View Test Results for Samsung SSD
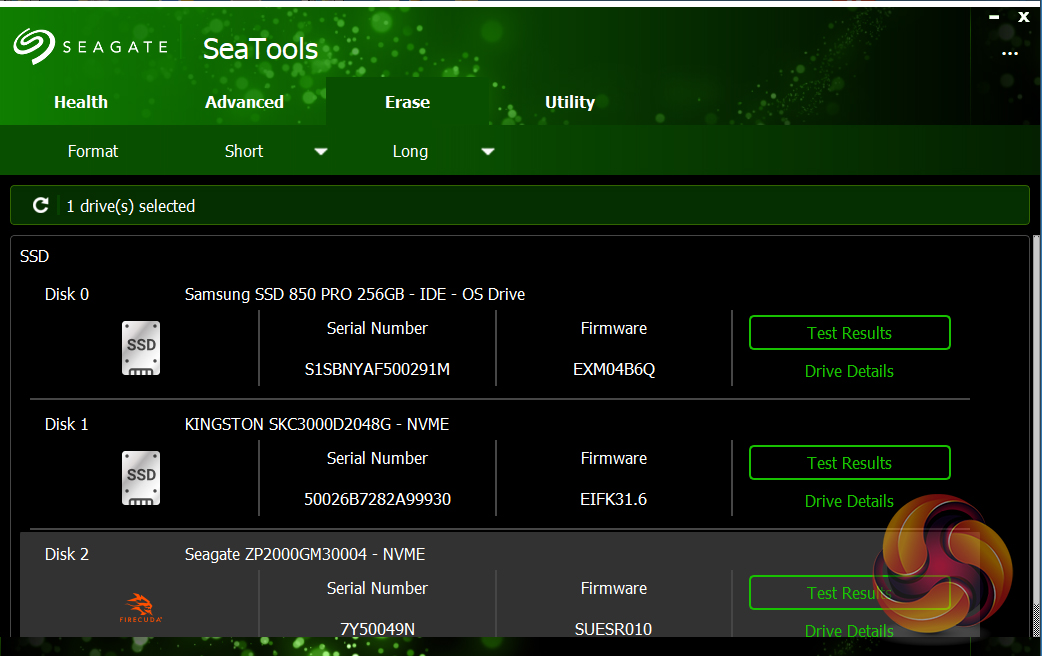The height and width of the screenshot is (656, 1043). coord(849,333)
